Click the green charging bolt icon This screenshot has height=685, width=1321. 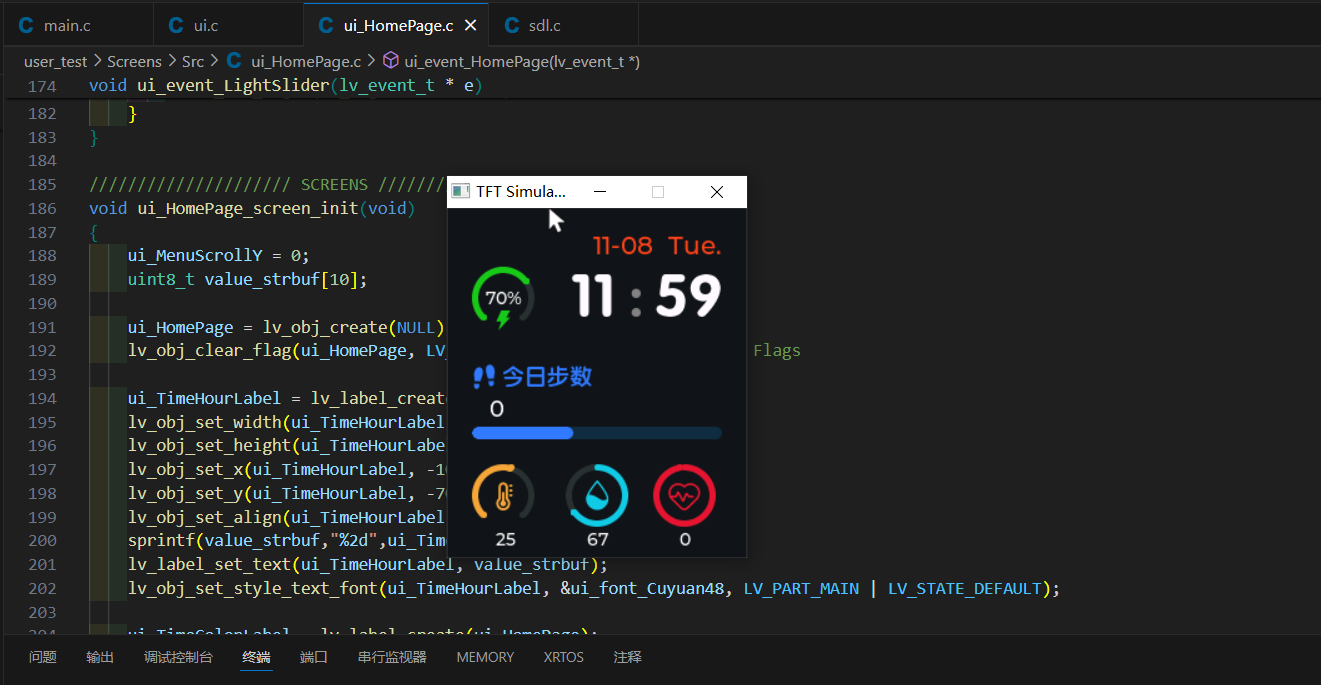(x=503, y=320)
